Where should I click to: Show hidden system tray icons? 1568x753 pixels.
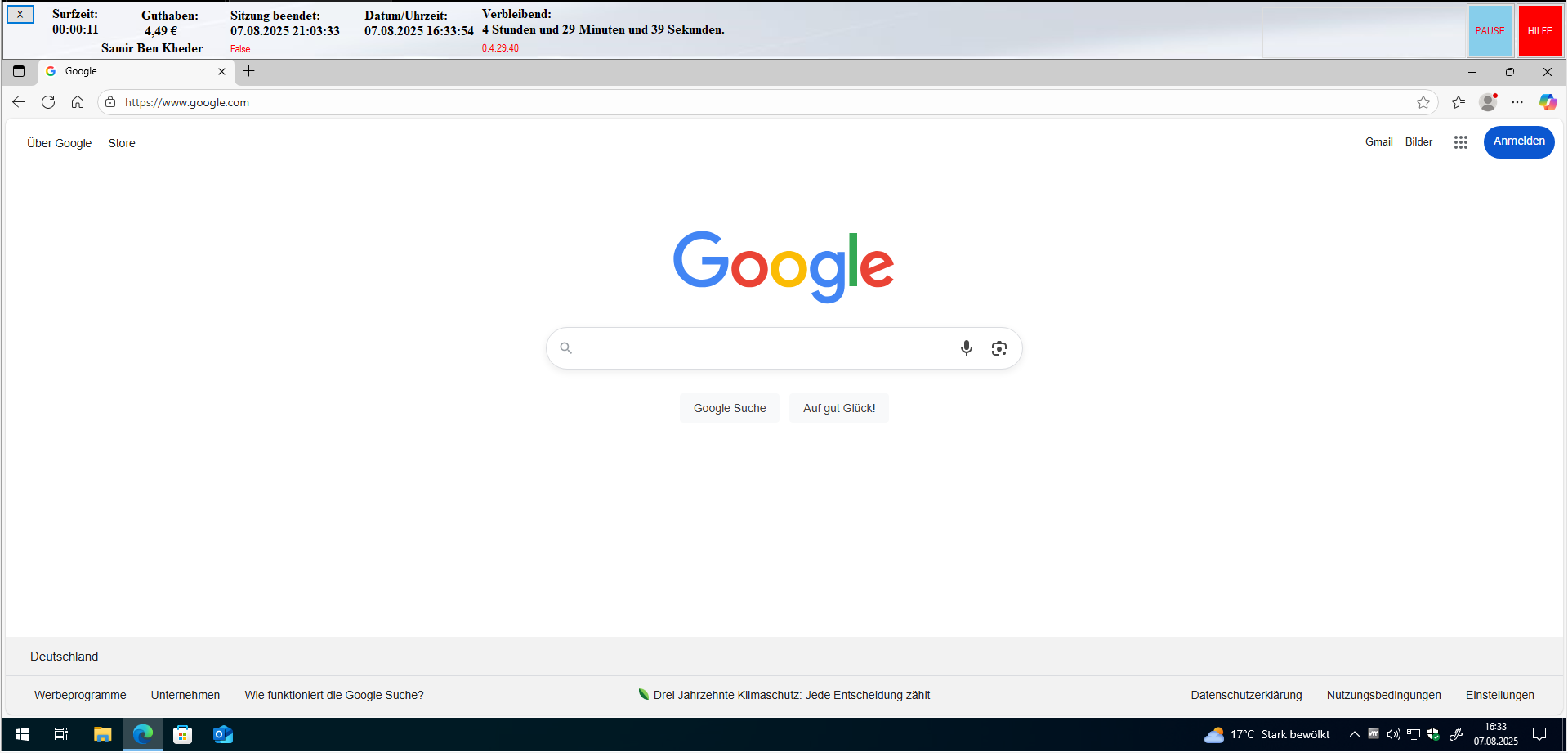coord(1354,734)
